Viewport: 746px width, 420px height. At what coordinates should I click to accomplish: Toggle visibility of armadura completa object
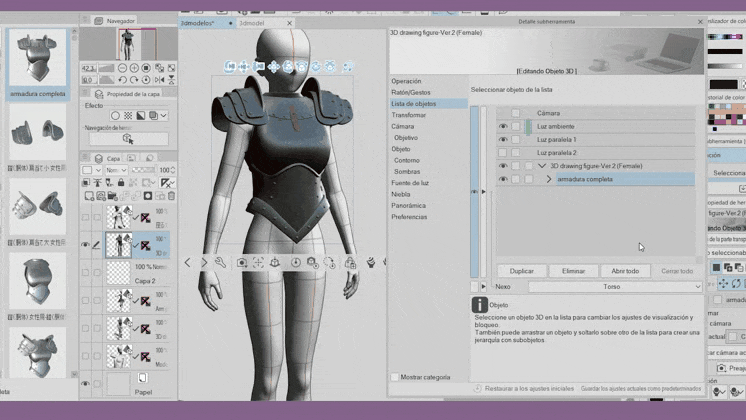(x=503, y=179)
